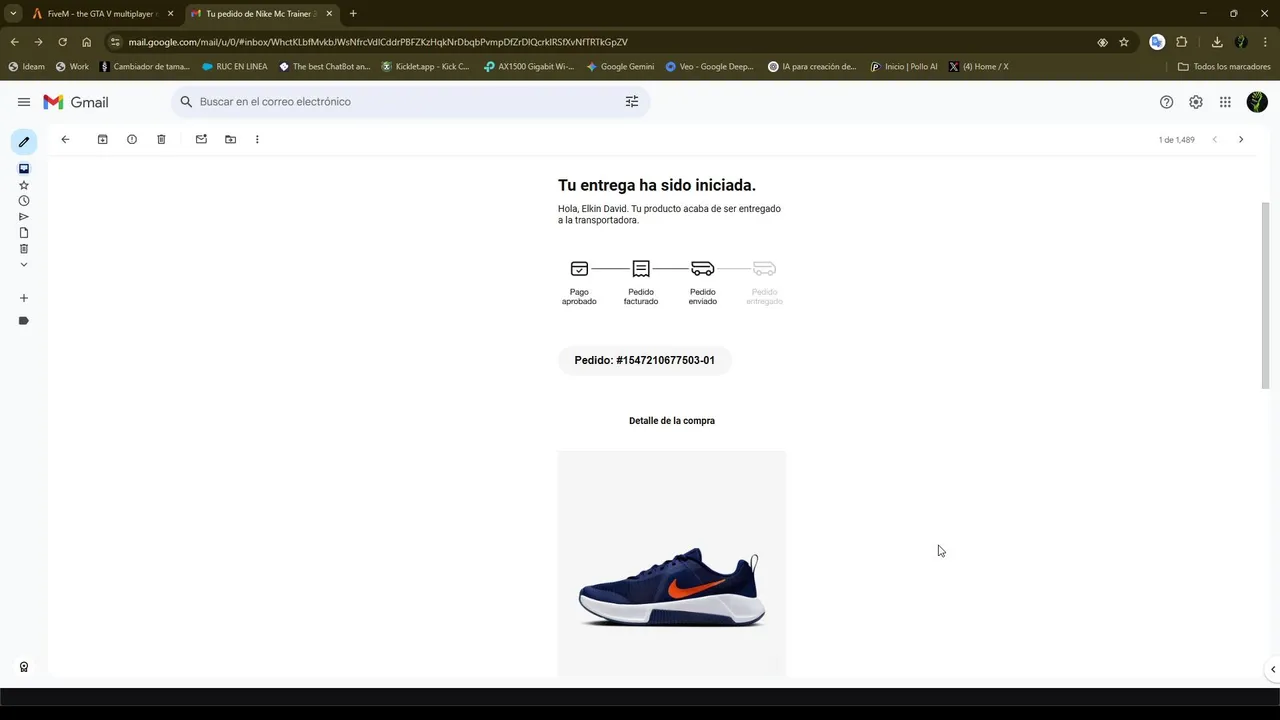Screen dimensions: 1280x720
Task: Expand more sidebar labels chevron
Action: (x=24, y=265)
